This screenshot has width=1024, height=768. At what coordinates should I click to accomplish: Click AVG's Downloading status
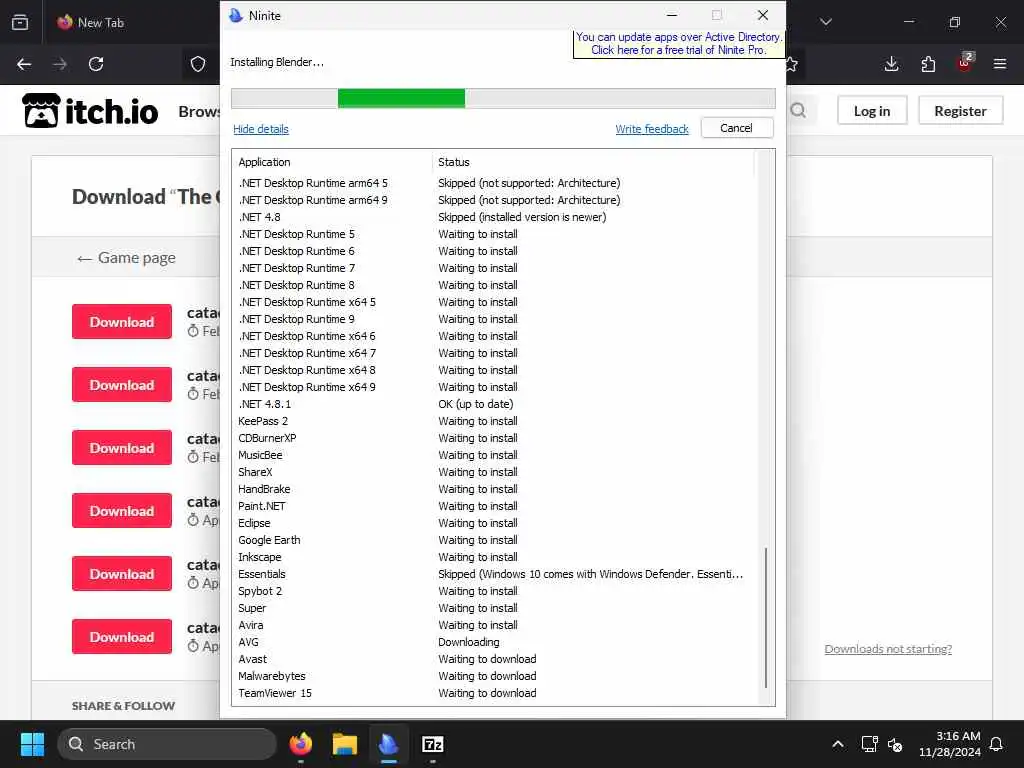[x=469, y=642]
